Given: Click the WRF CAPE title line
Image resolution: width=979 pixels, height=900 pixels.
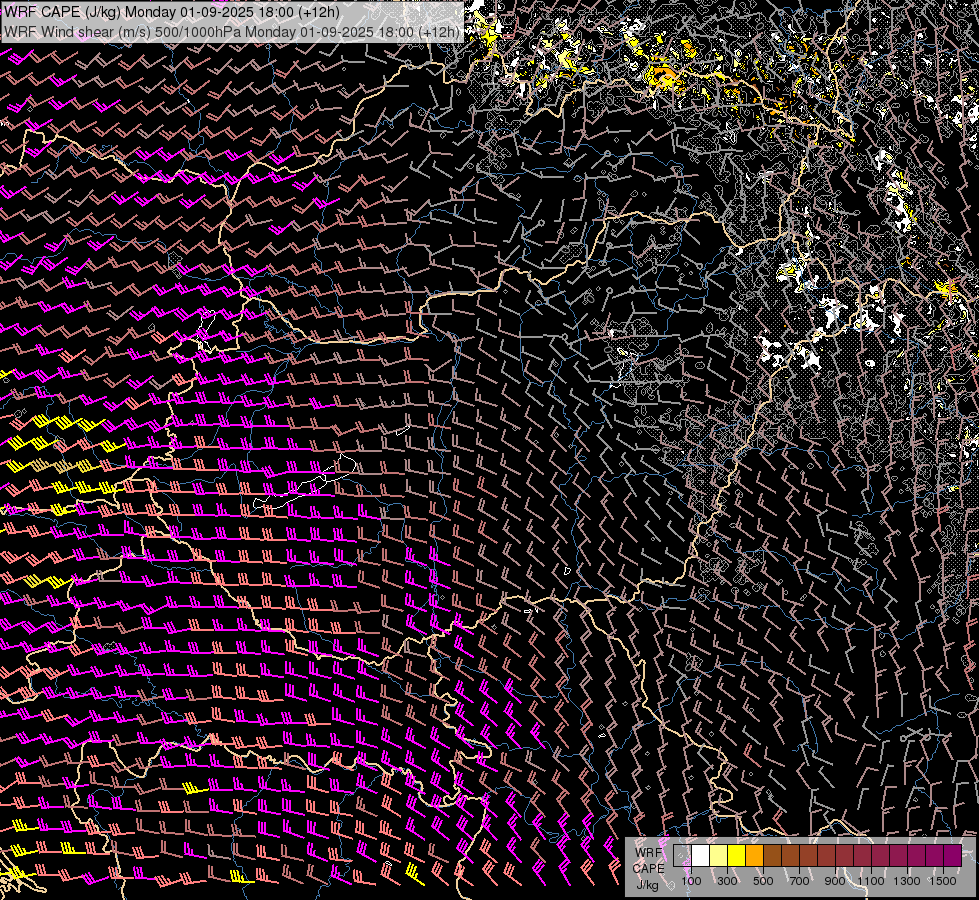Looking at the screenshot, I should click(172, 12).
